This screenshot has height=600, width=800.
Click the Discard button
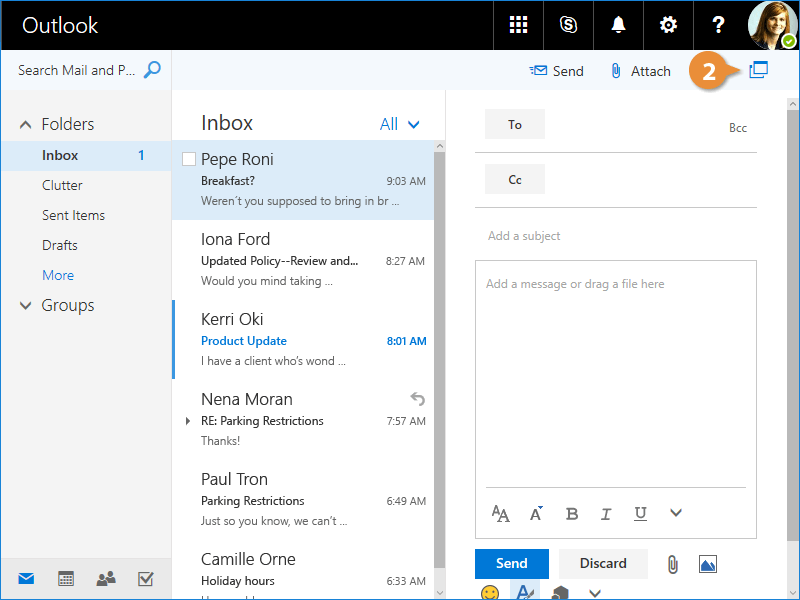(603, 563)
